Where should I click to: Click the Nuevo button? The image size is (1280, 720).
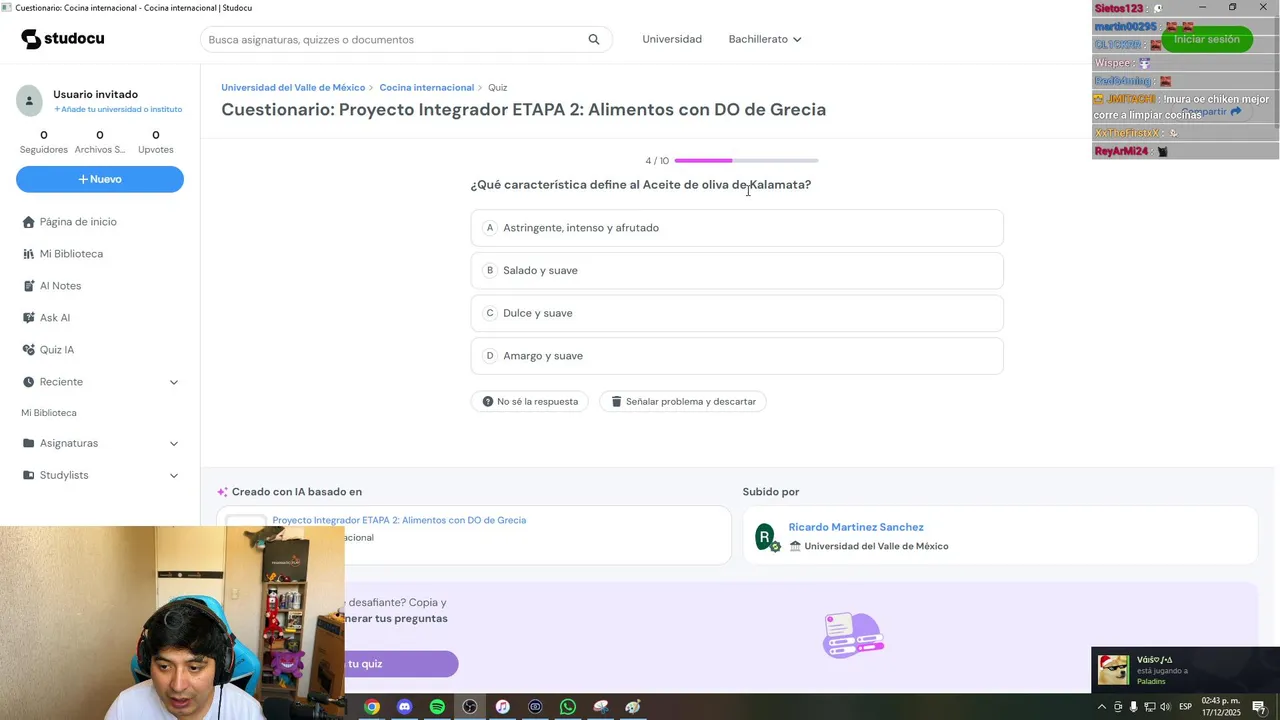point(100,179)
